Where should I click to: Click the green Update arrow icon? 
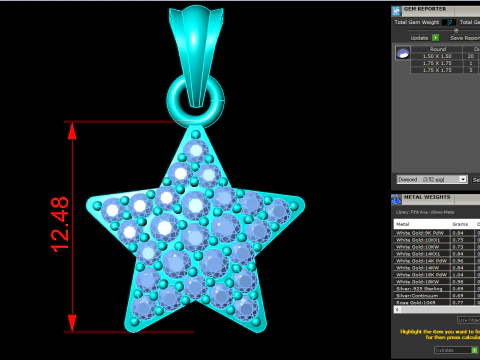pyautogui.click(x=435, y=38)
